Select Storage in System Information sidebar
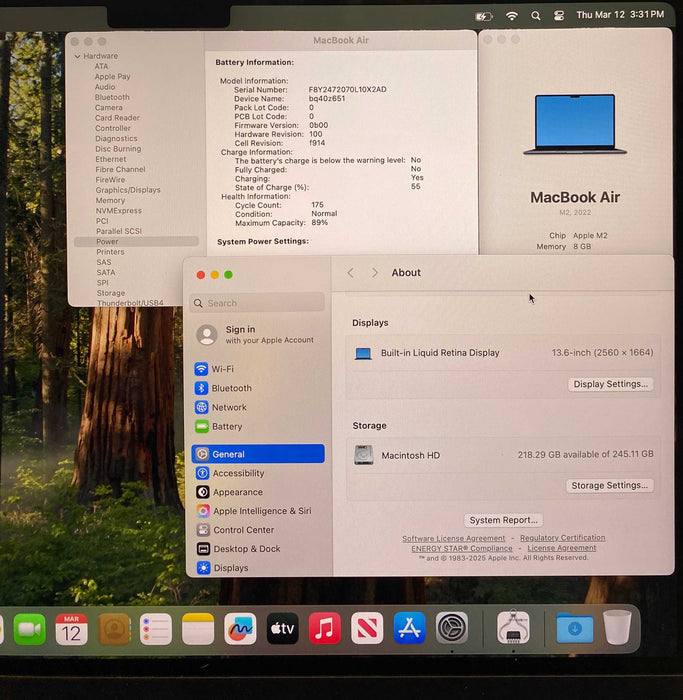Image resolution: width=683 pixels, height=700 pixels. 111,293
